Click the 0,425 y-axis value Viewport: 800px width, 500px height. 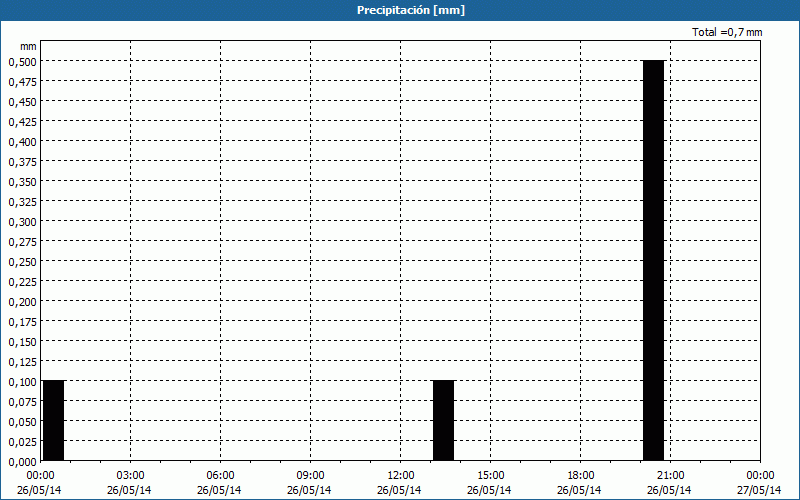[x=22, y=121]
